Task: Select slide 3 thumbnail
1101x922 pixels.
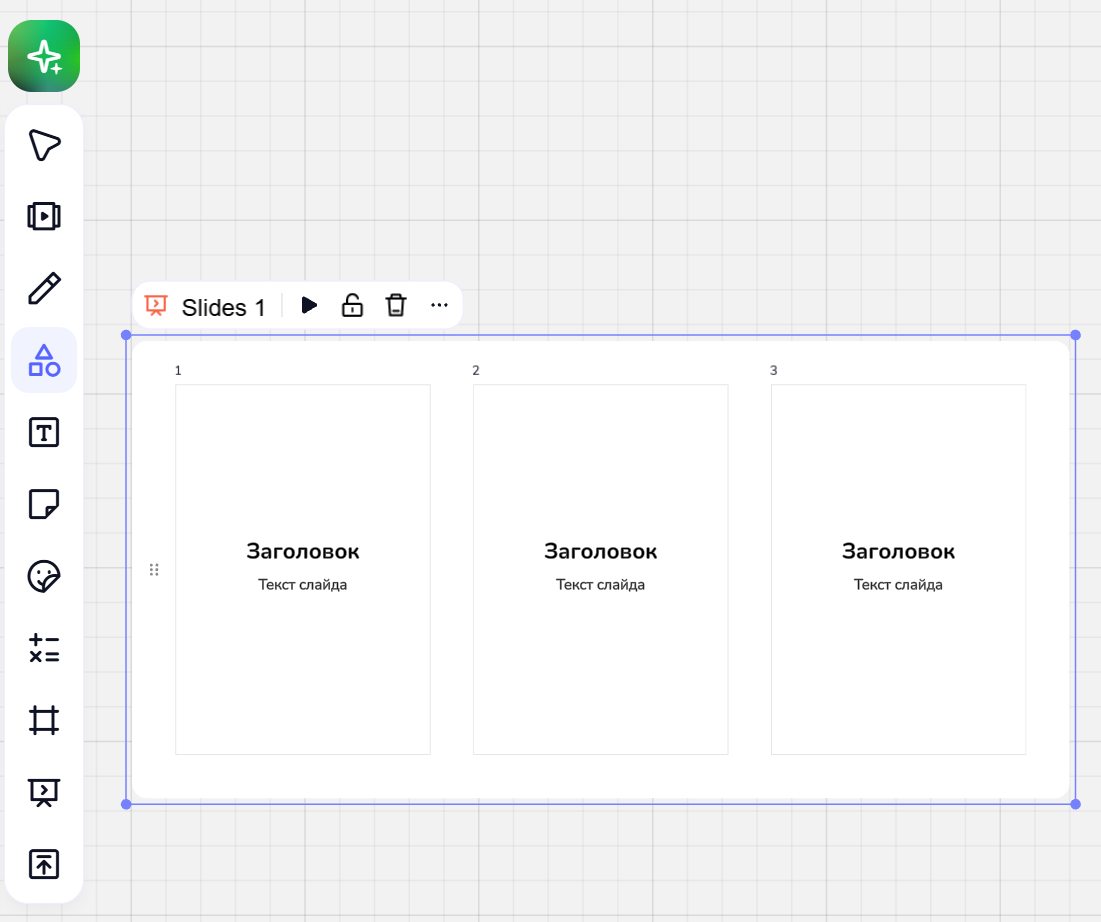Action: tap(898, 569)
